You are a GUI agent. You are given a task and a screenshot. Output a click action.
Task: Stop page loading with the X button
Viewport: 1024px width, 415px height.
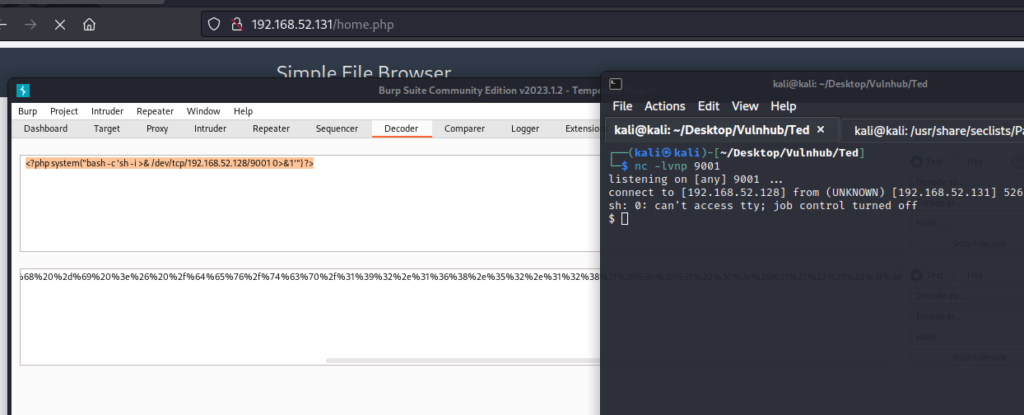59,25
